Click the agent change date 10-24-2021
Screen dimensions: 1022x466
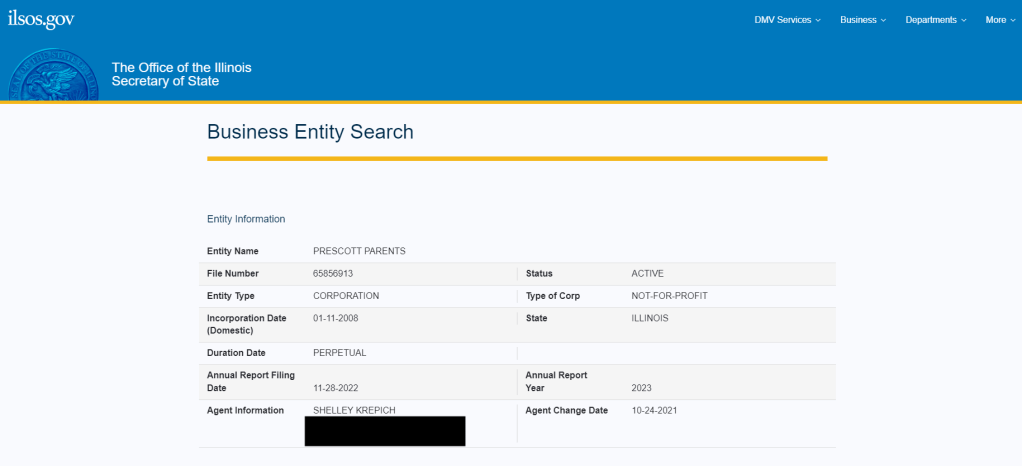click(x=655, y=410)
